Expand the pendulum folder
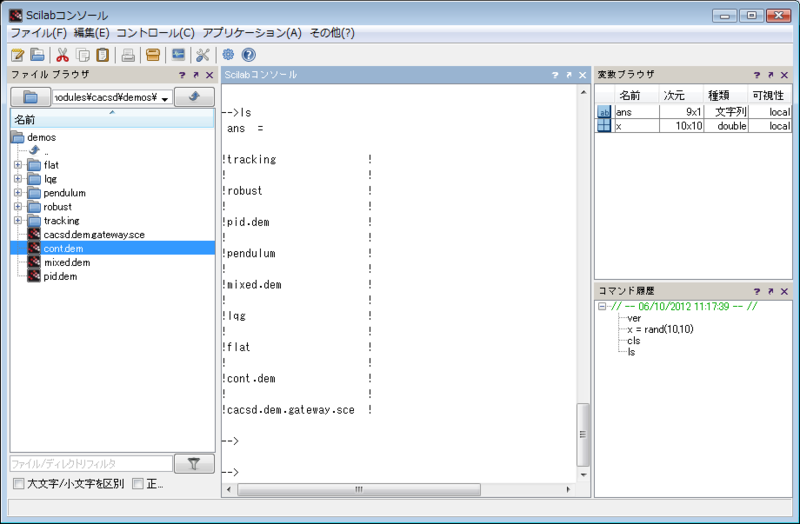The width and height of the screenshot is (800, 524). (x=18, y=192)
